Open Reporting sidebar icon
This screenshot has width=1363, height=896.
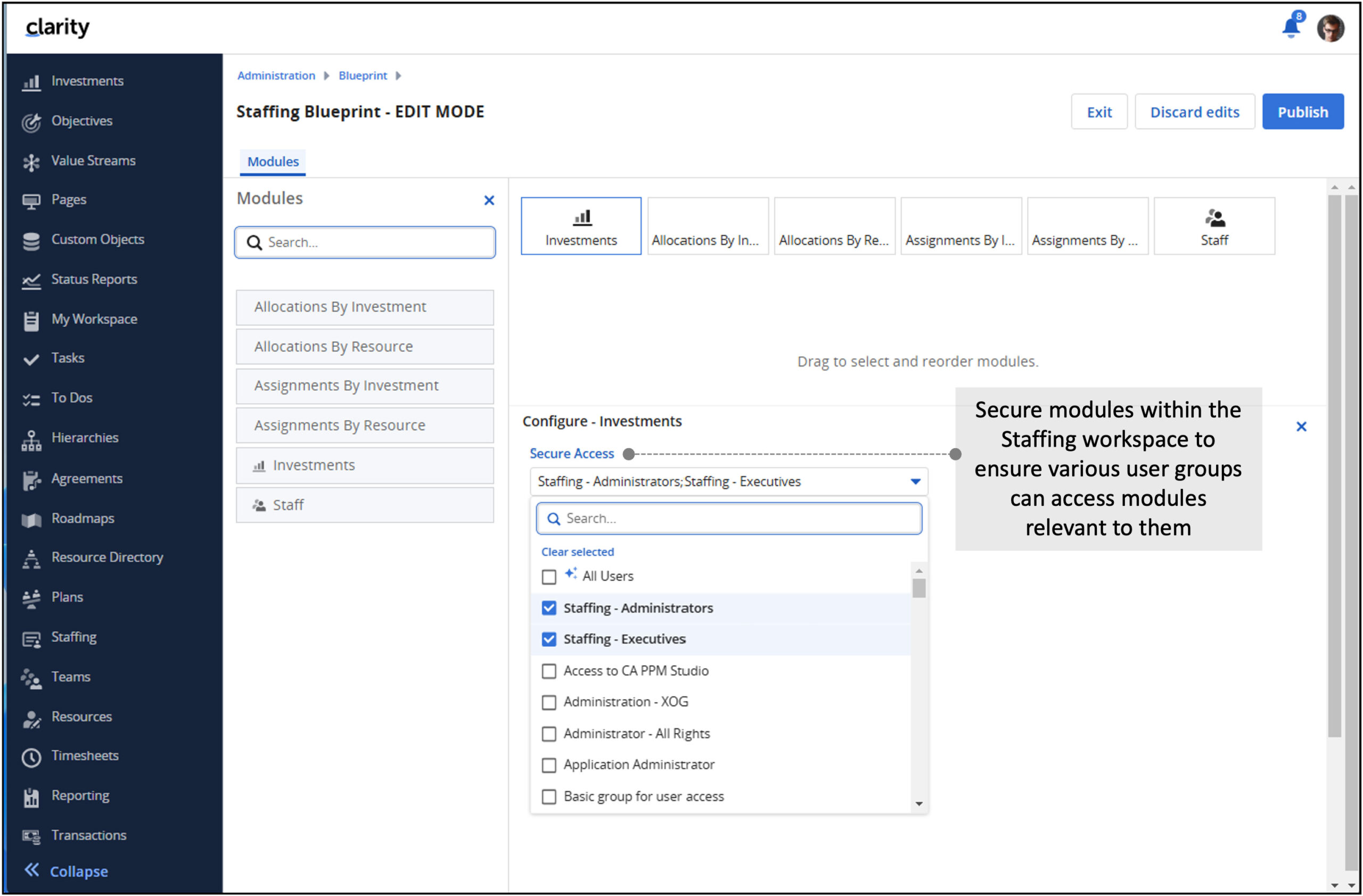(31, 797)
